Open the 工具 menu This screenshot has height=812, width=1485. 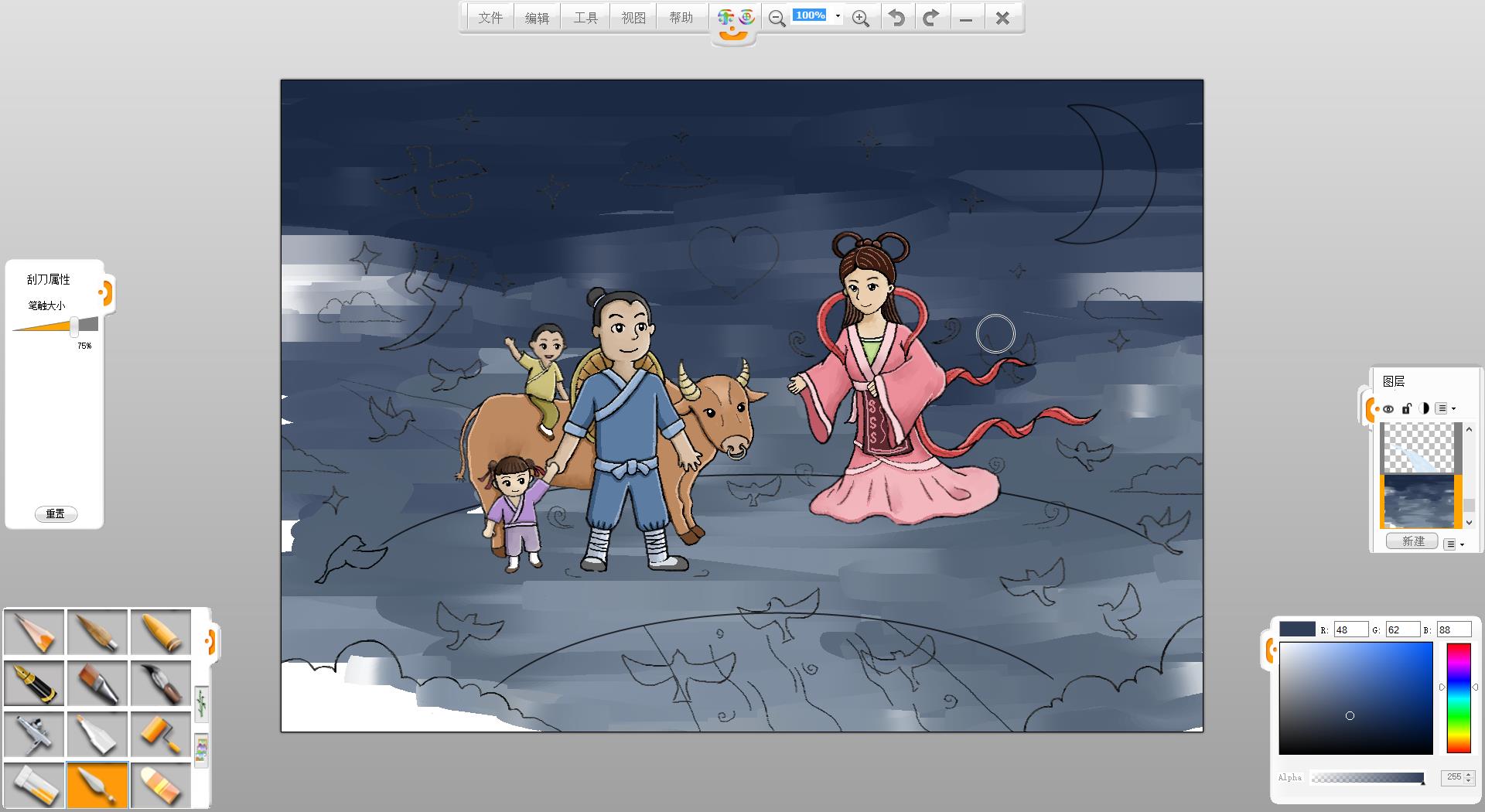tap(585, 18)
